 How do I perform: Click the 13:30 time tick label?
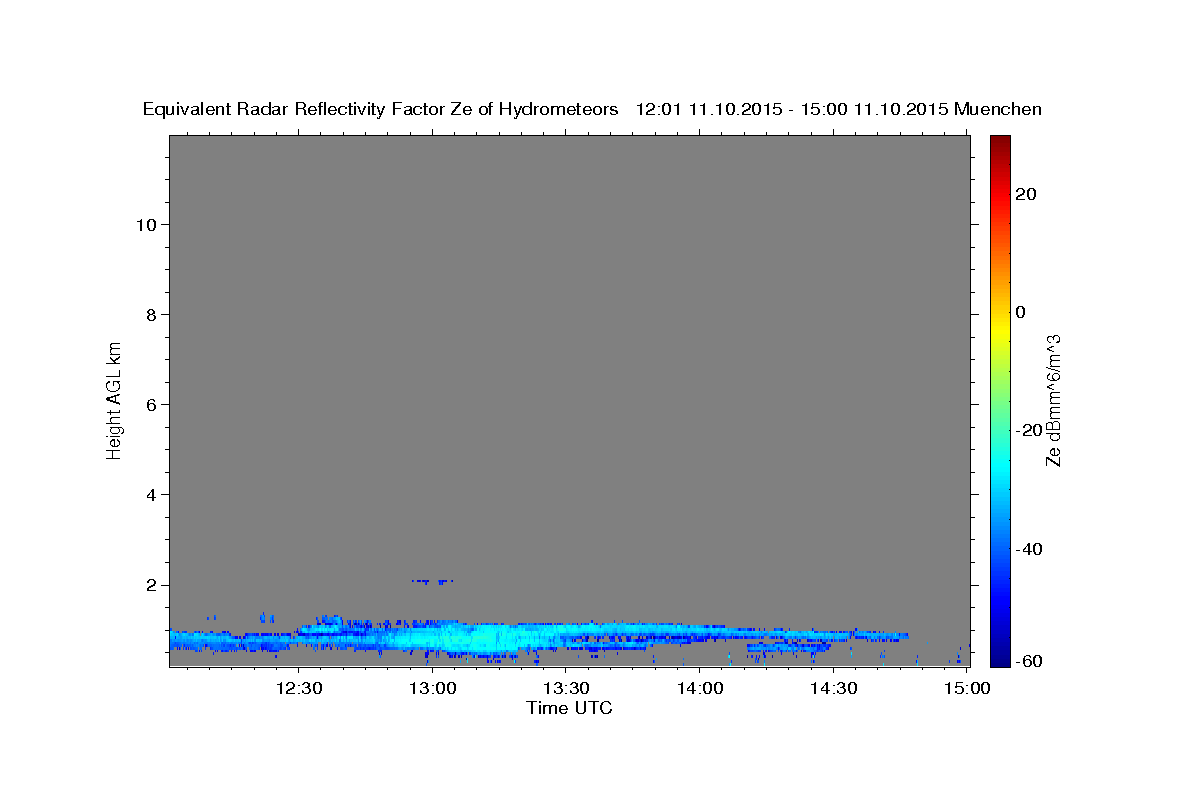(x=566, y=688)
